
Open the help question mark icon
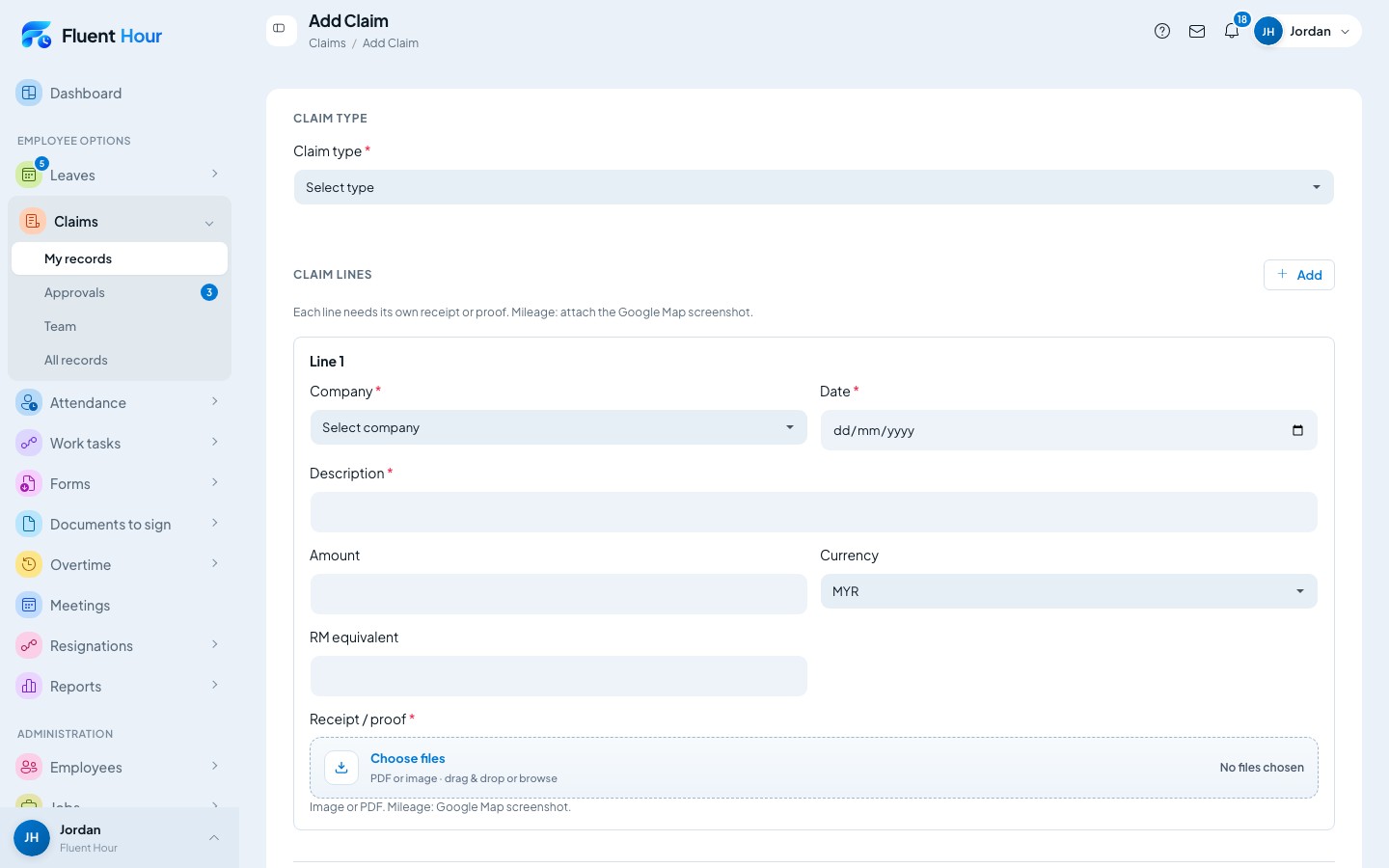[1162, 31]
